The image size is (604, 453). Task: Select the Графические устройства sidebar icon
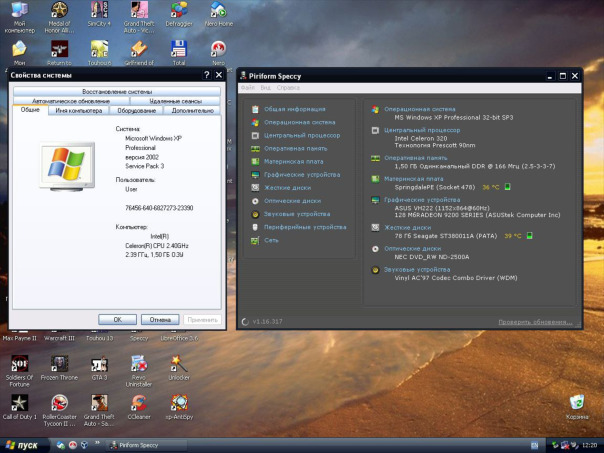pyautogui.click(x=255, y=175)
